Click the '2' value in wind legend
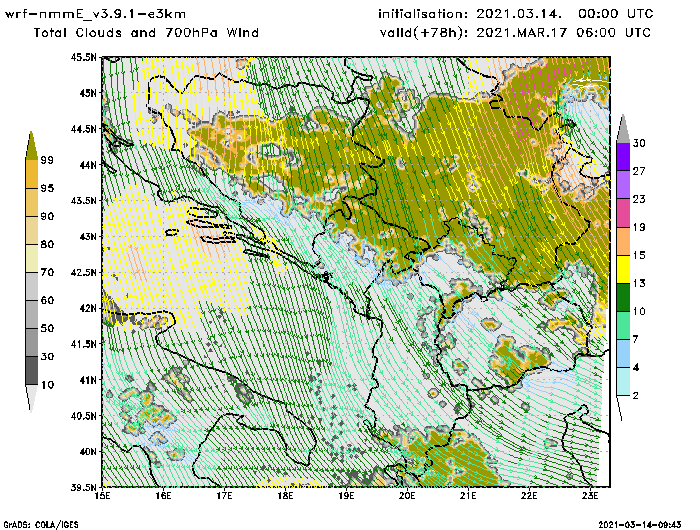 coord(636,396)
